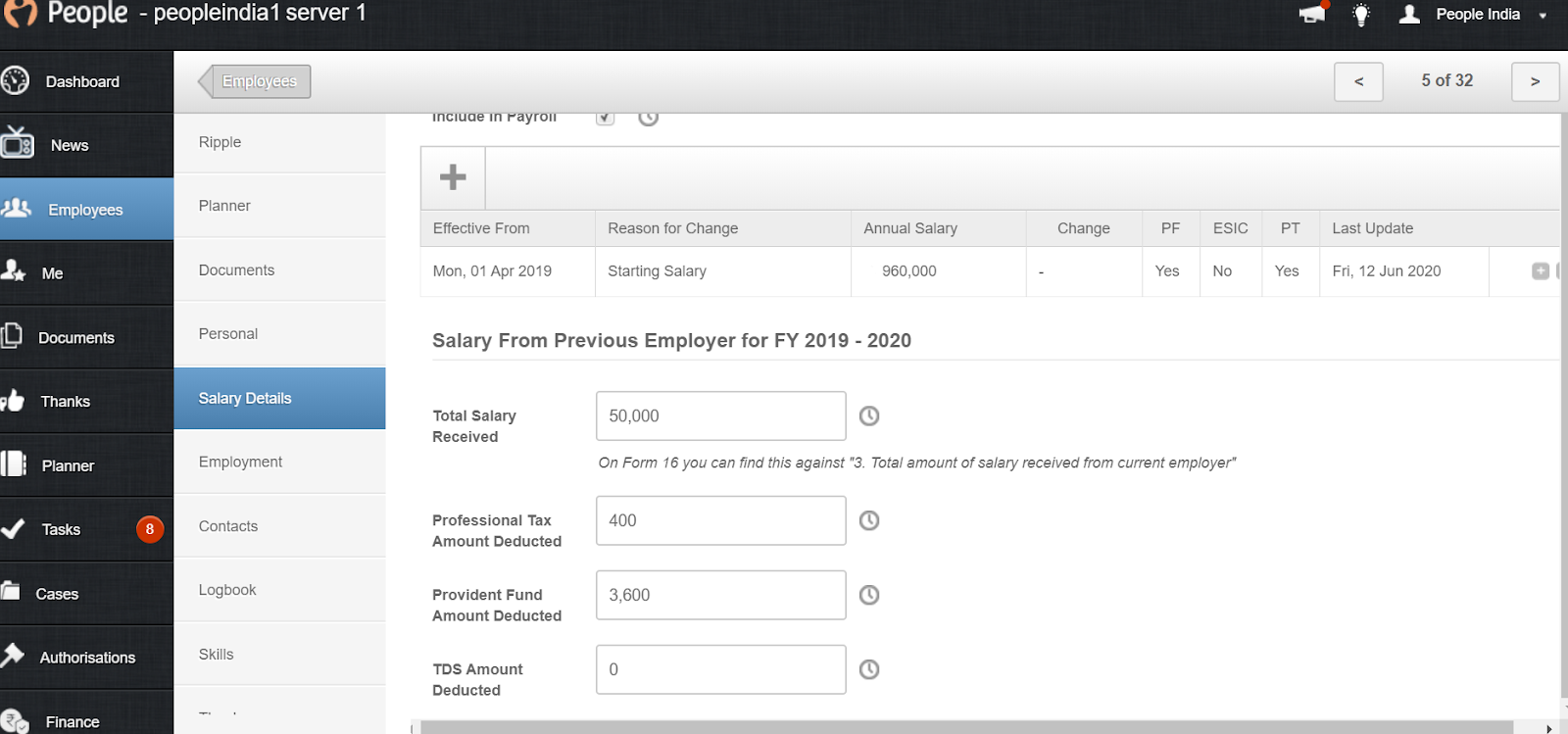View Total Salary Received history clock

[x=869, y=416]
